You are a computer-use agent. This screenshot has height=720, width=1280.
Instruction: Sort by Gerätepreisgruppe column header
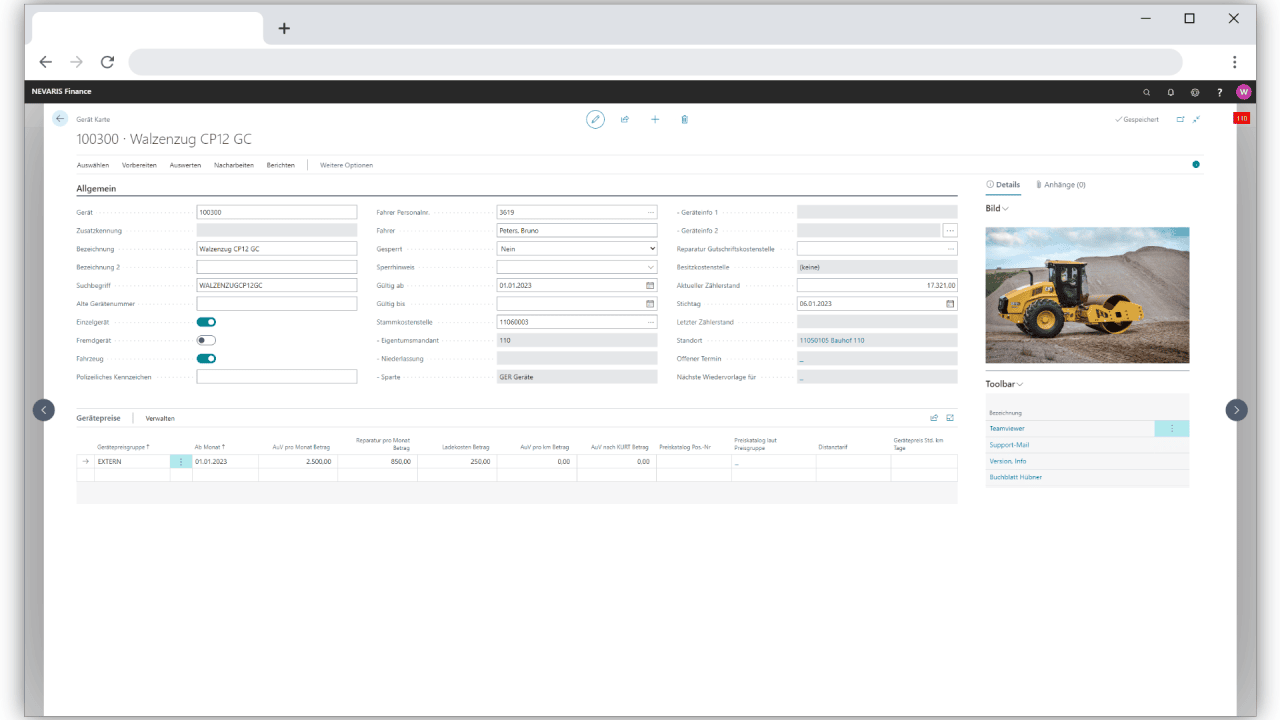[x=123, y=447]
